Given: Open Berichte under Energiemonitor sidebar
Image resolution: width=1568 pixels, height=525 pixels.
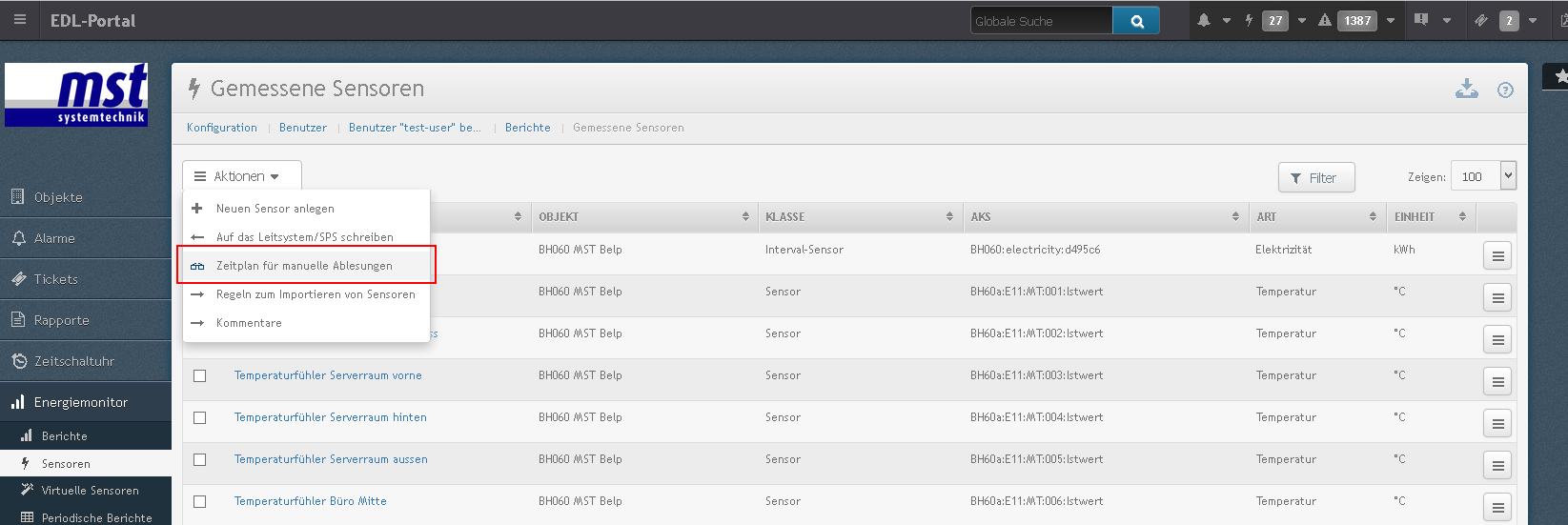Looking at the screenshot, I should click(86, 436).
